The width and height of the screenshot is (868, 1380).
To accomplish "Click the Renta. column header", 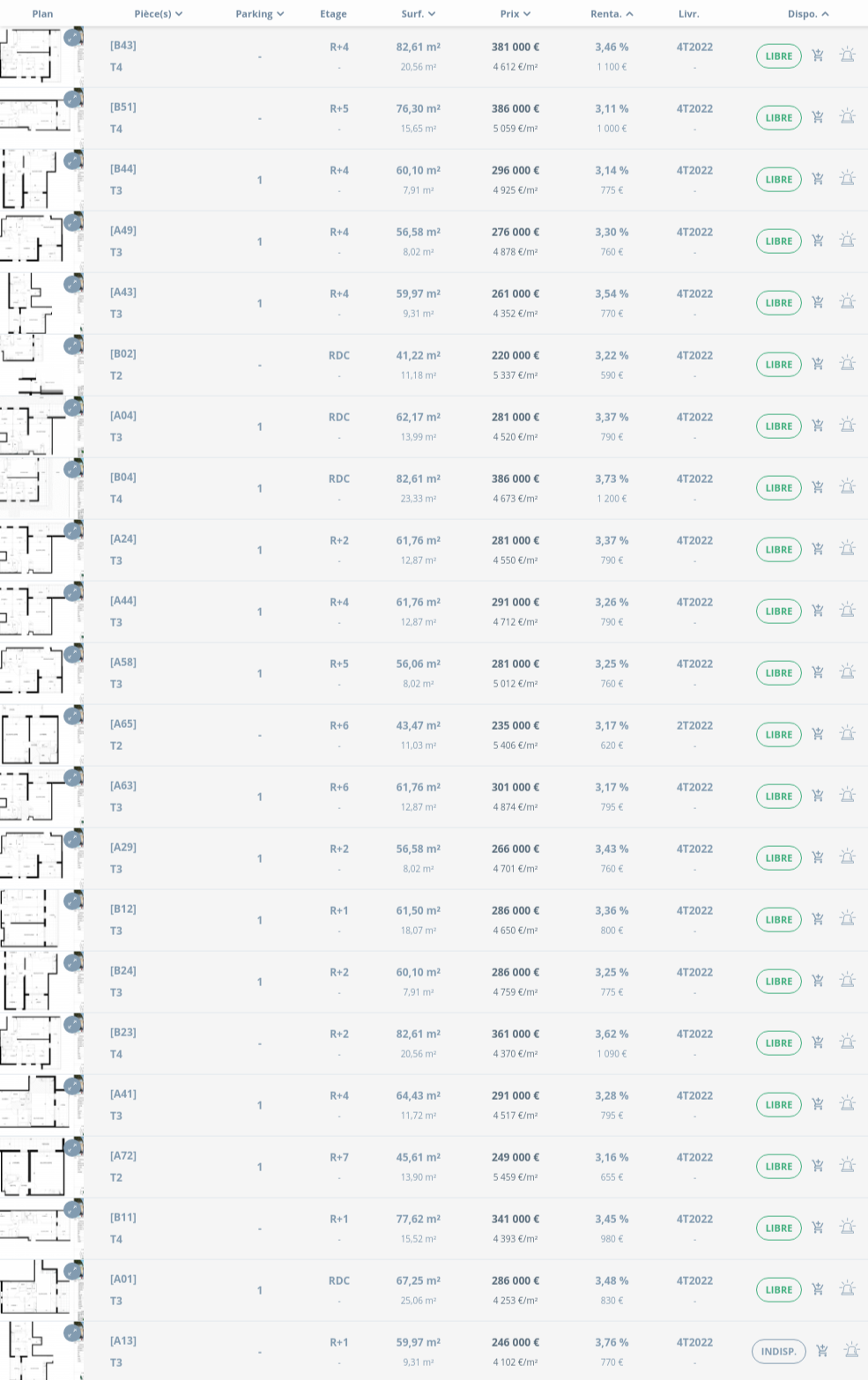I will click(611, 14).
